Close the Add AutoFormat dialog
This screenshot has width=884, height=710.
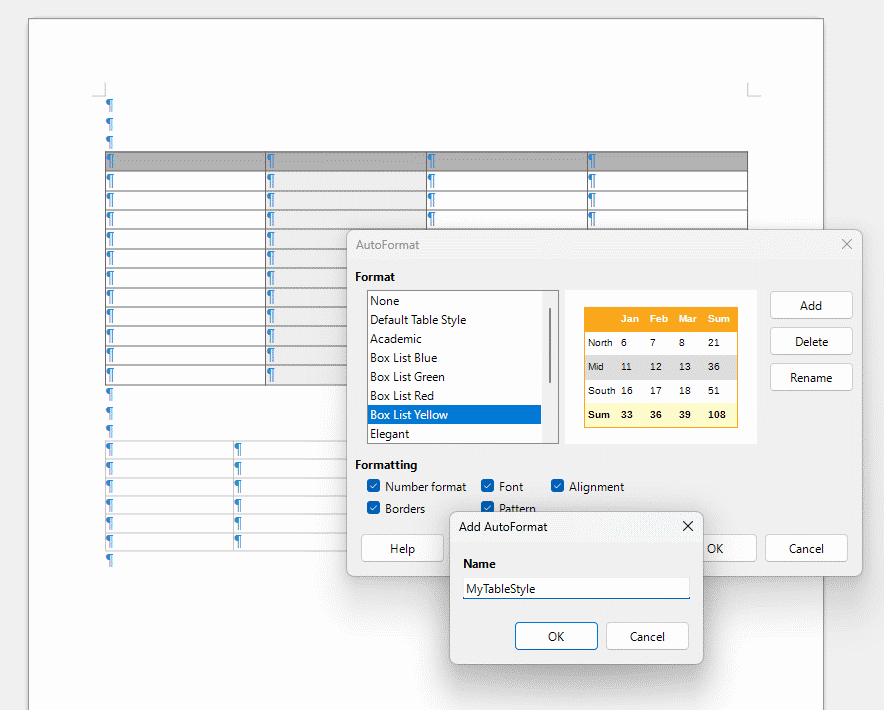click(x=688, y=526)
